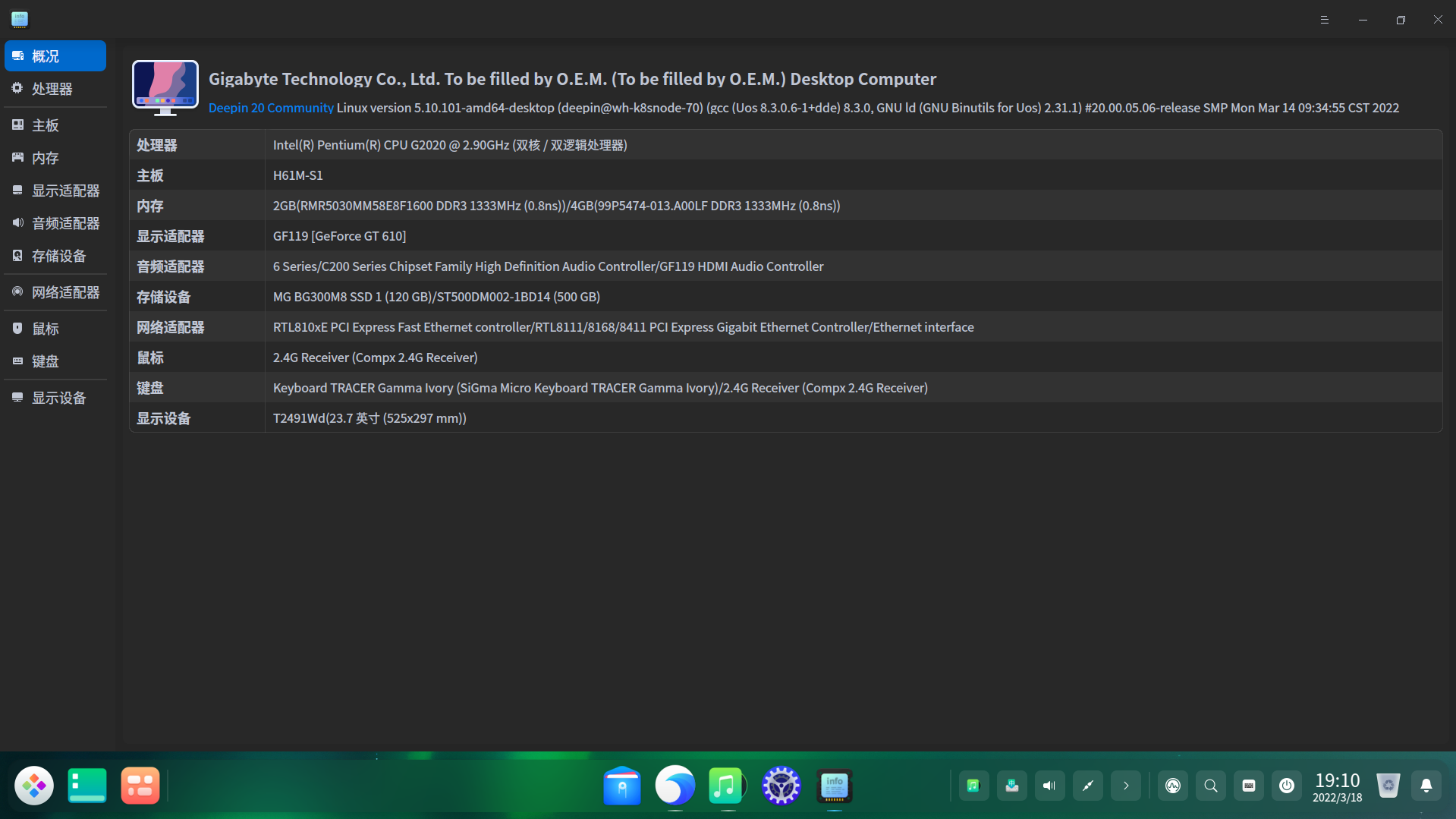Select 网络适配器 sidebar entry

pyautogui.click(x=55, y=292)
